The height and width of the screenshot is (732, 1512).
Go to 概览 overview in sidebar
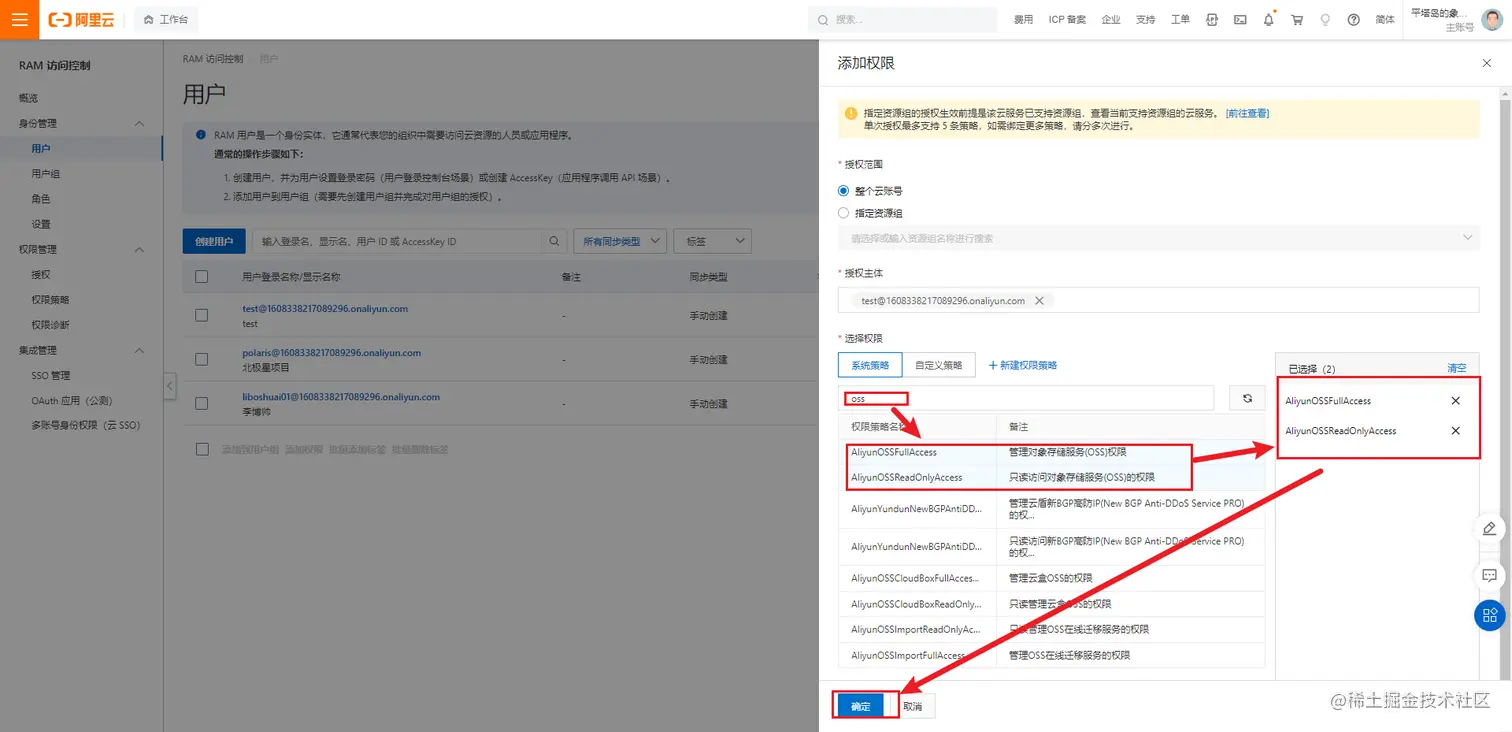coord(29,98)
